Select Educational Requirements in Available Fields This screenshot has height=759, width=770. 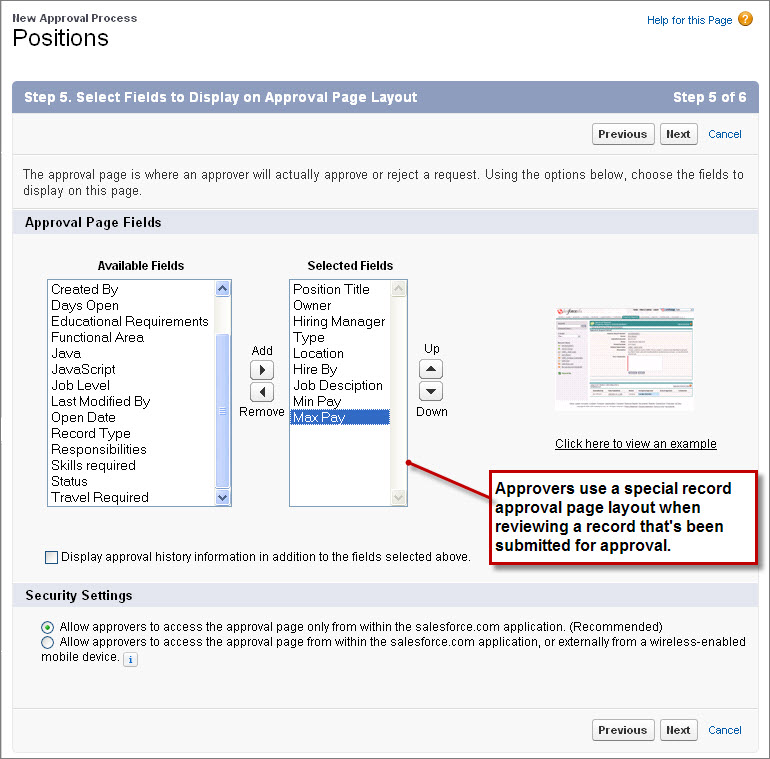click(x=132, y=321)
